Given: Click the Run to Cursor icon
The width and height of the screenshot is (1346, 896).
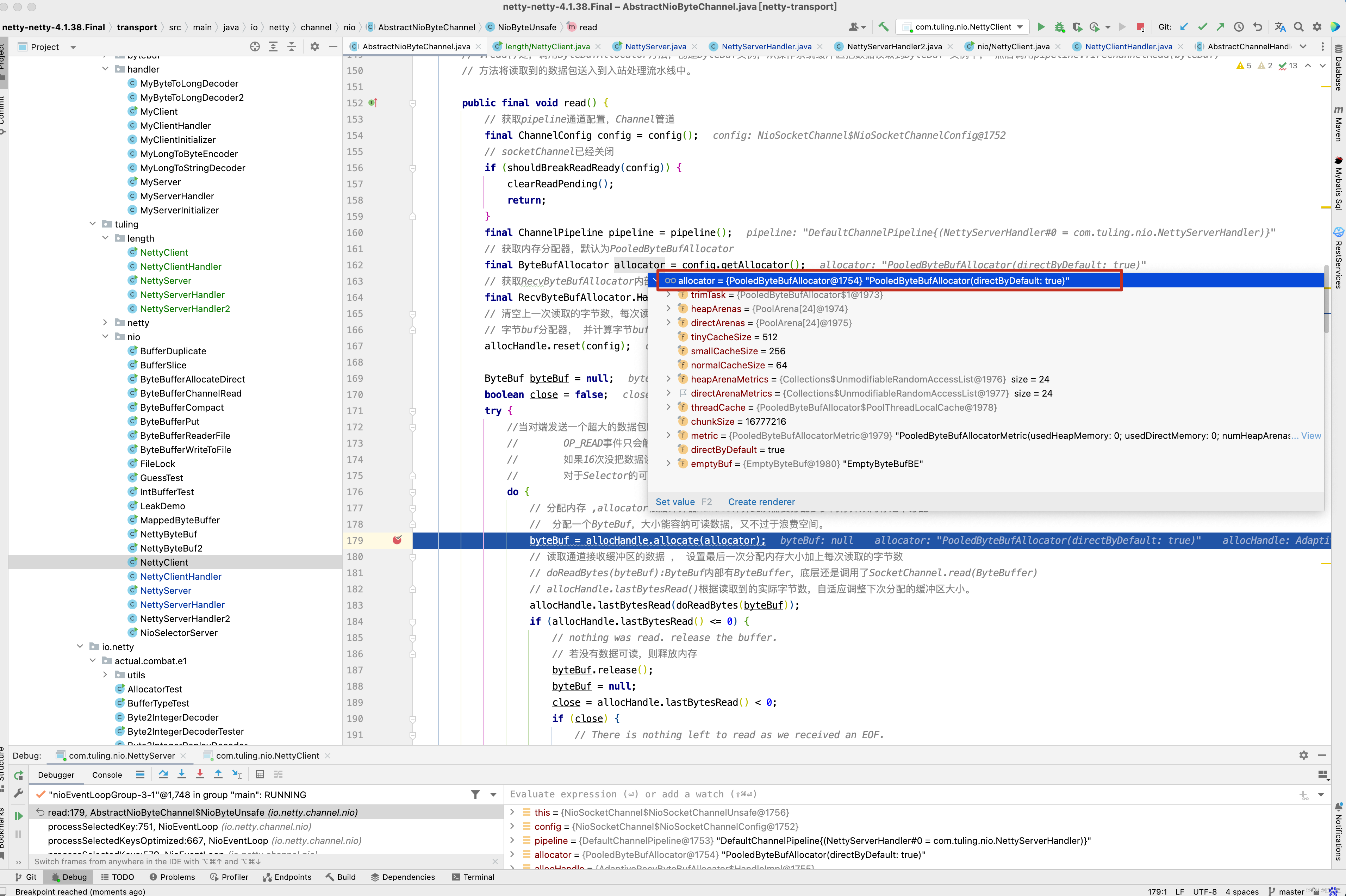Looking at the screenshot, I should [x=237, y=774].
